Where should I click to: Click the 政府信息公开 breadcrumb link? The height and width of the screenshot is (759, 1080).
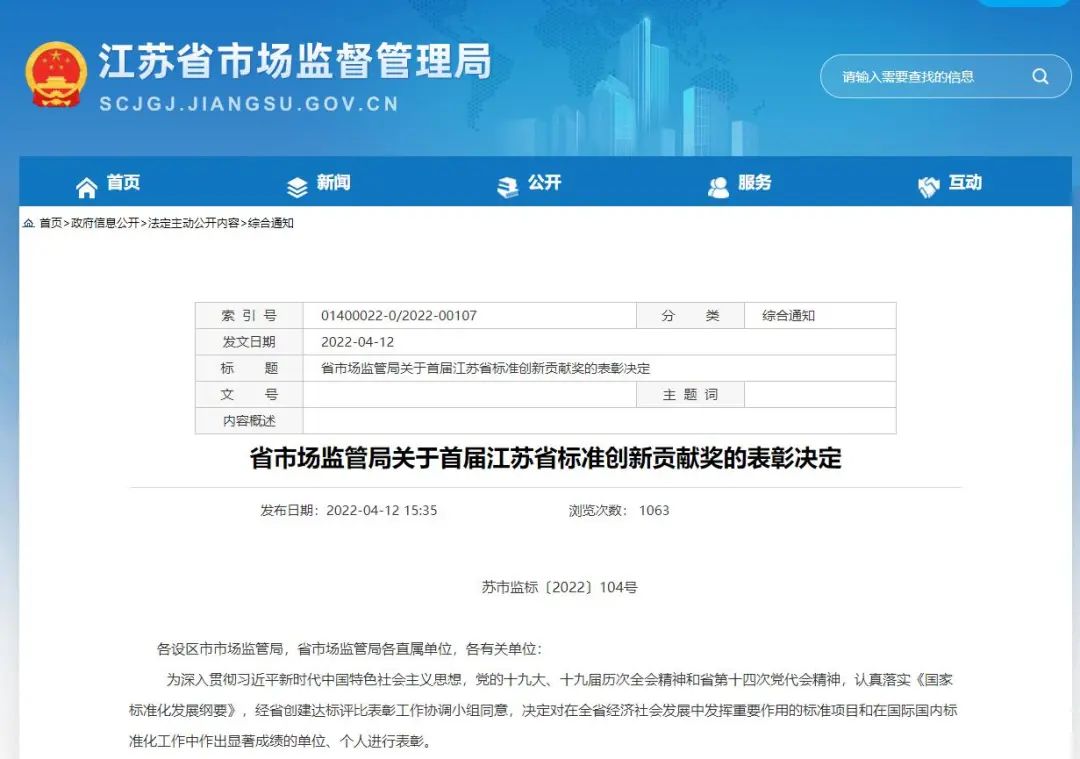pyautogui.click(x=105, y=223)
